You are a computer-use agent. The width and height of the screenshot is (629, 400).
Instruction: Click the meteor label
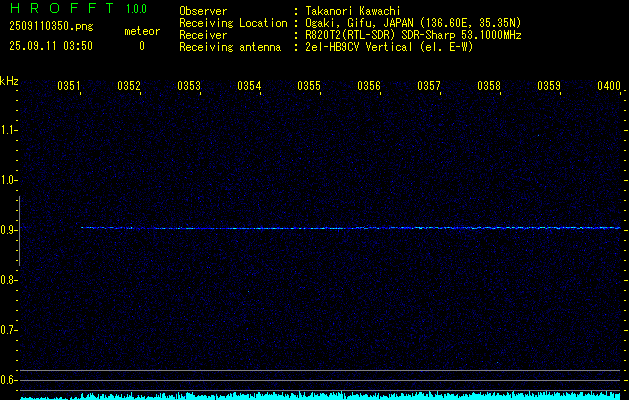[142, 31]
